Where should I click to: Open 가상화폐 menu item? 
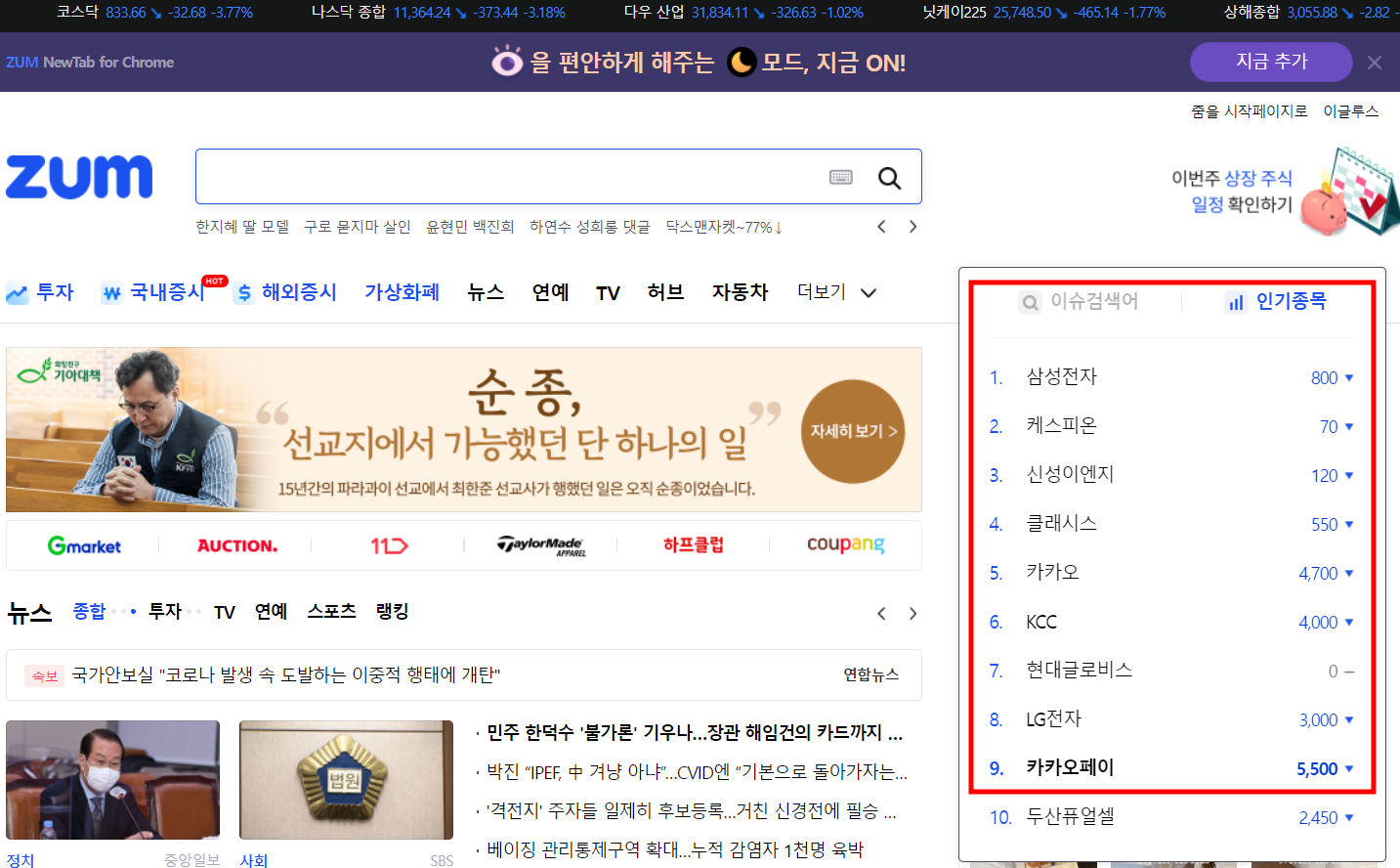click(x=402, y=292)
